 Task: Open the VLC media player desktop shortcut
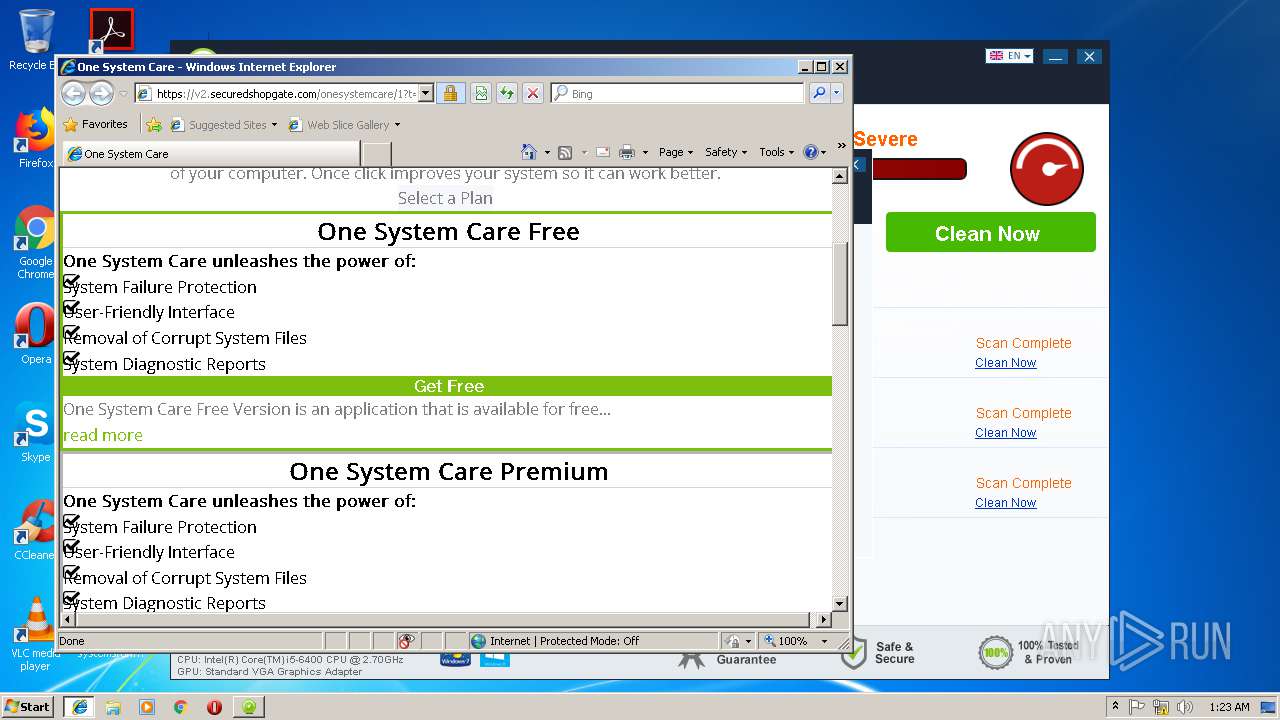coord(35,634)
